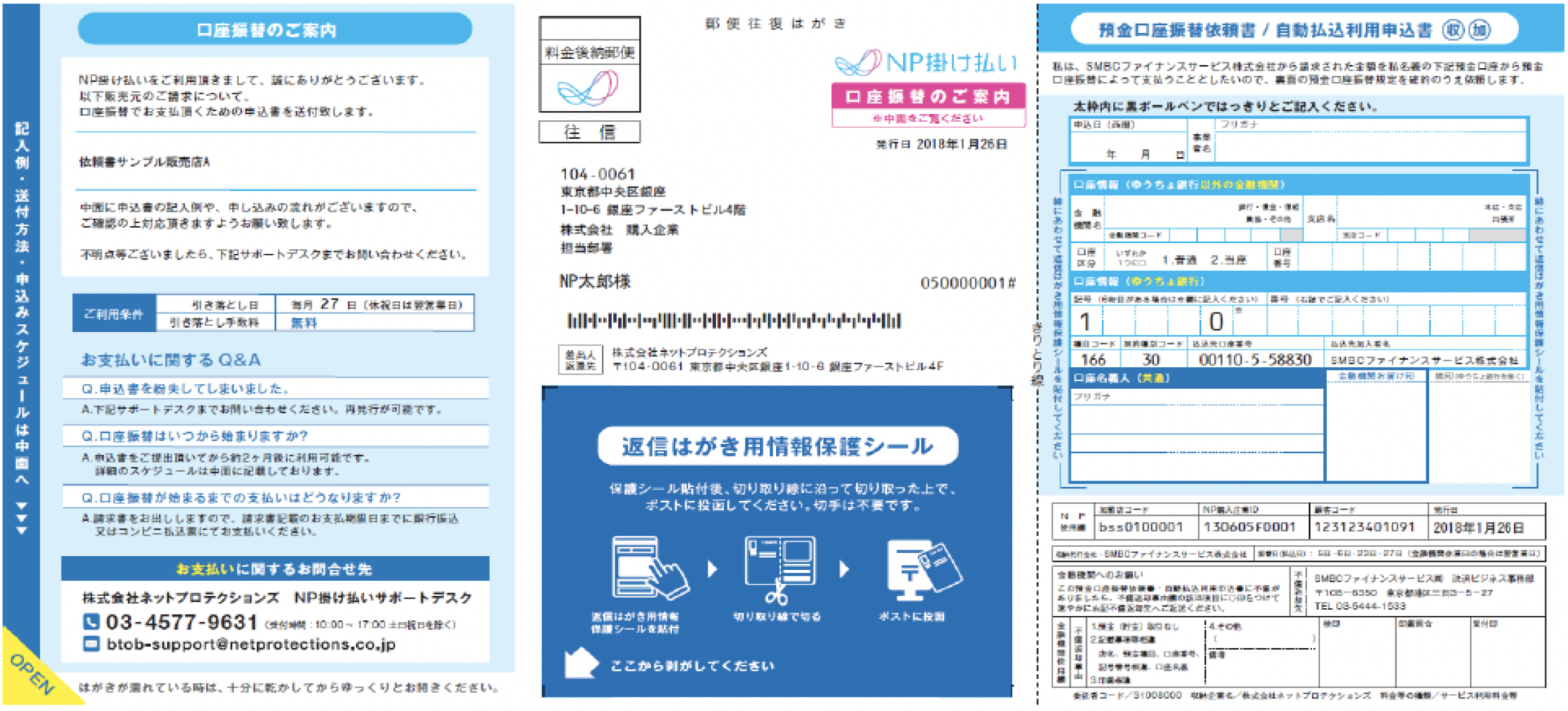Viewport: 1568px width, 711px height.
Task: Click the envelope icon beside the btob-support email
Action: click(x=91, y=644)
